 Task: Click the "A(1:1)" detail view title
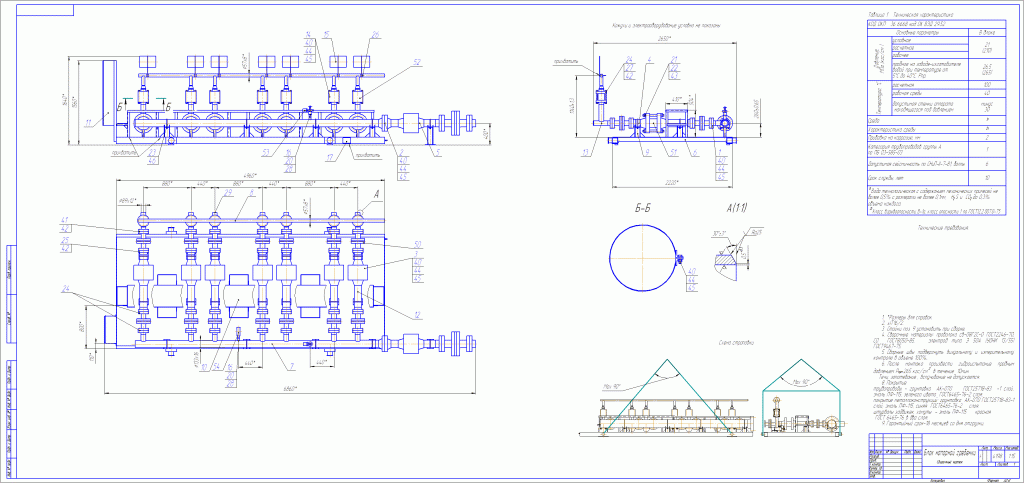pyautogui.click(x=736, y=210)
